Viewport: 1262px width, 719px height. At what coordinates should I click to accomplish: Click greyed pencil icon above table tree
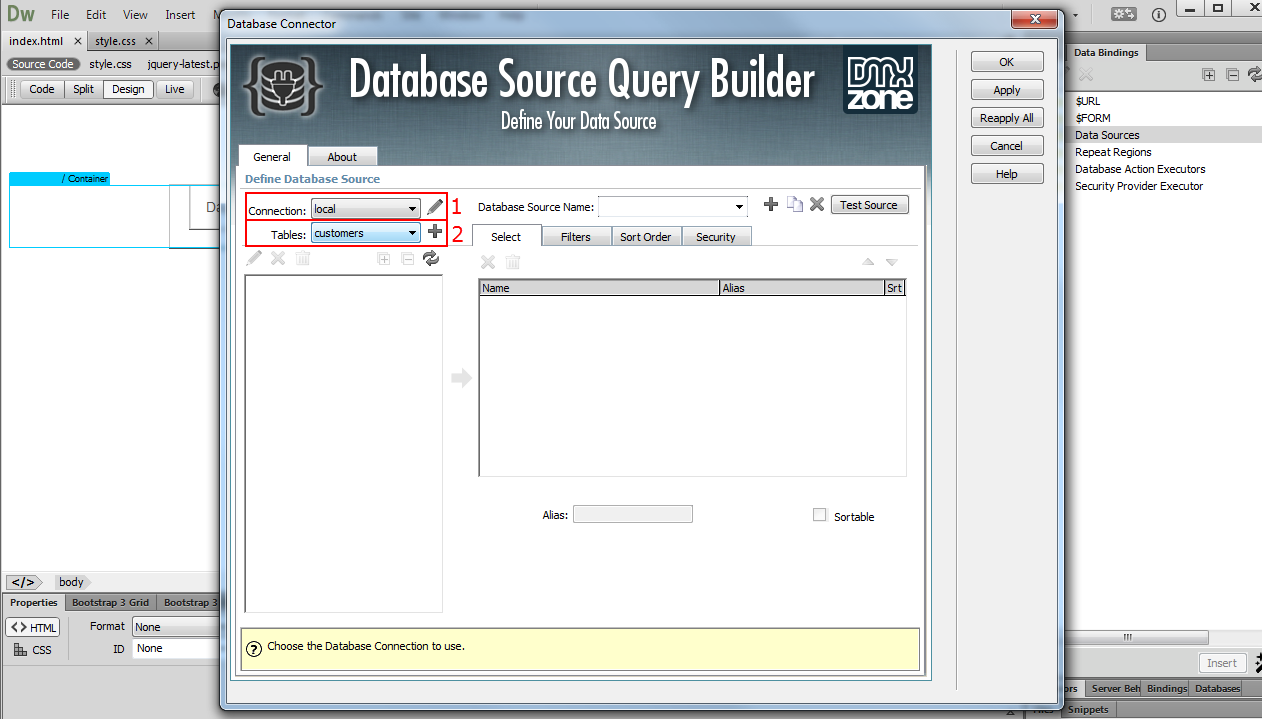coord(255,259)
